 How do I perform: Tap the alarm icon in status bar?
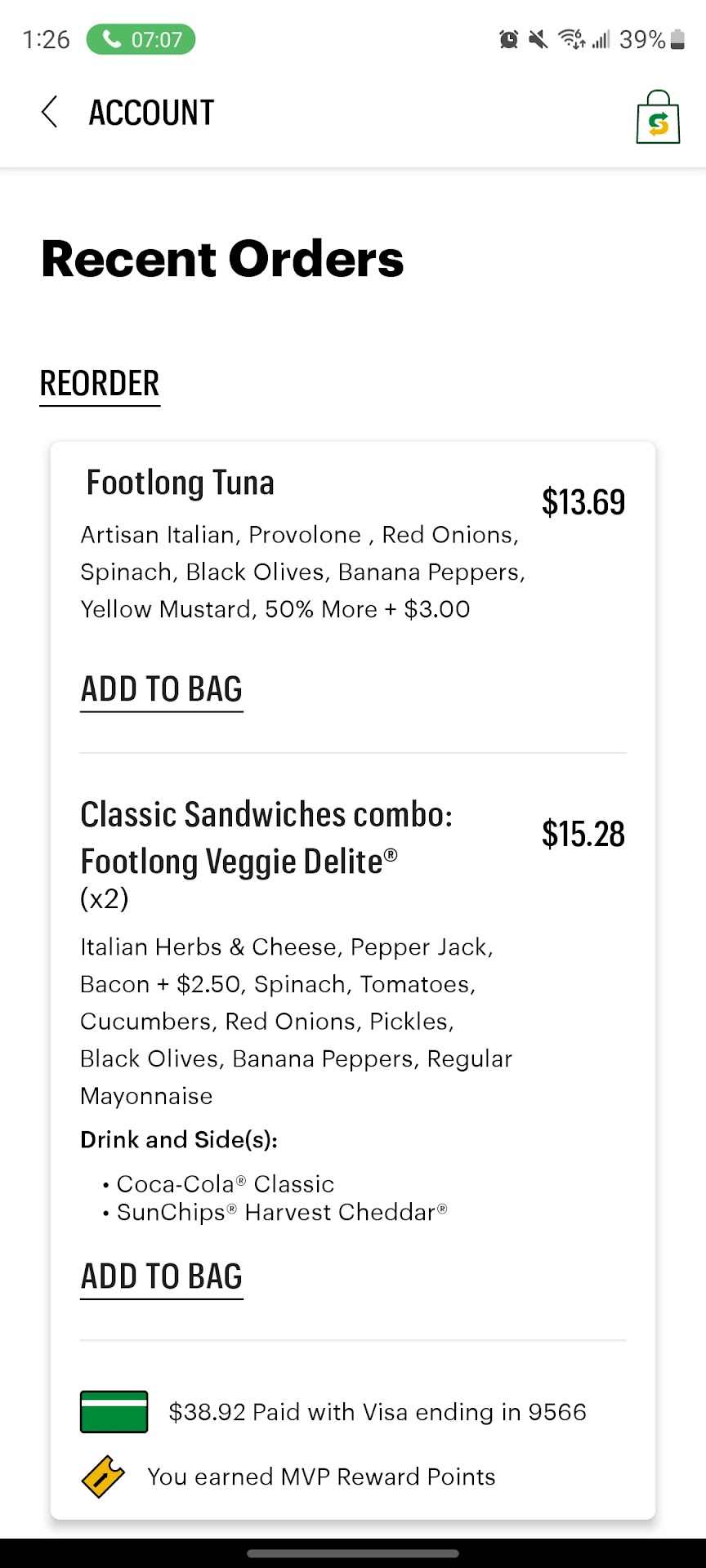click(x=508, y=39)
